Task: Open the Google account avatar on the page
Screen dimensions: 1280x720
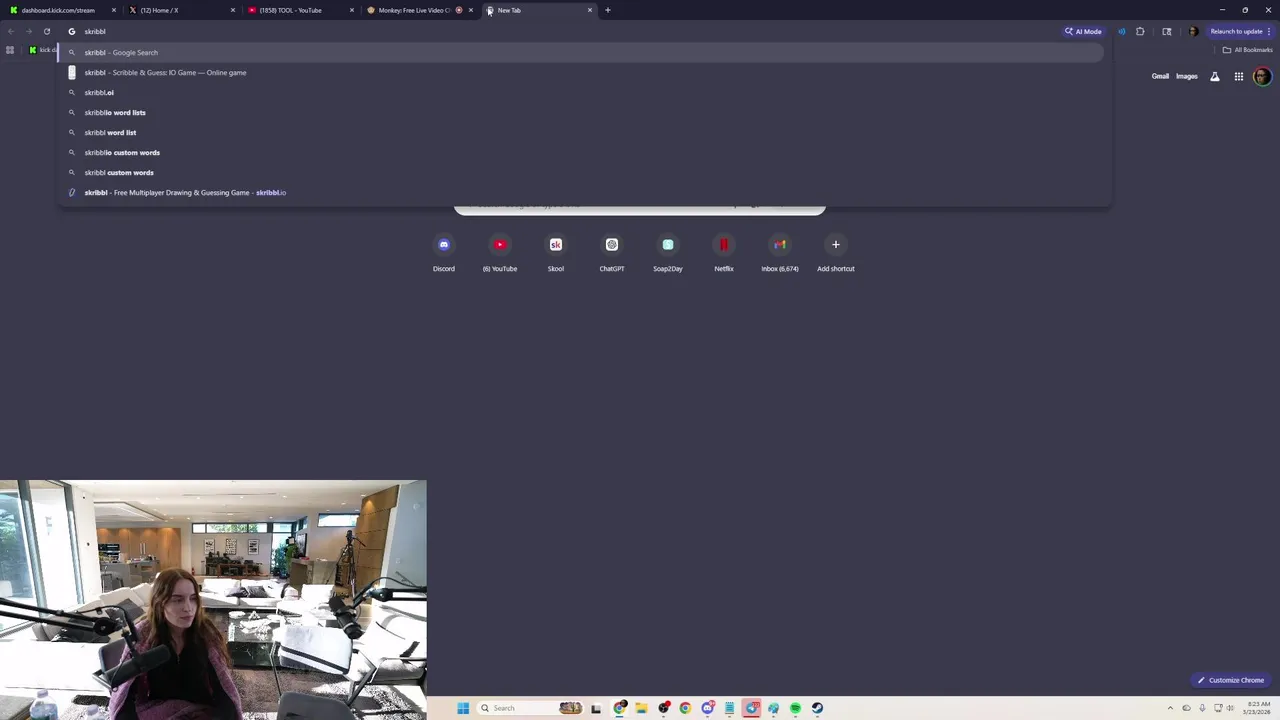Action: click(x=1262, y=76)
